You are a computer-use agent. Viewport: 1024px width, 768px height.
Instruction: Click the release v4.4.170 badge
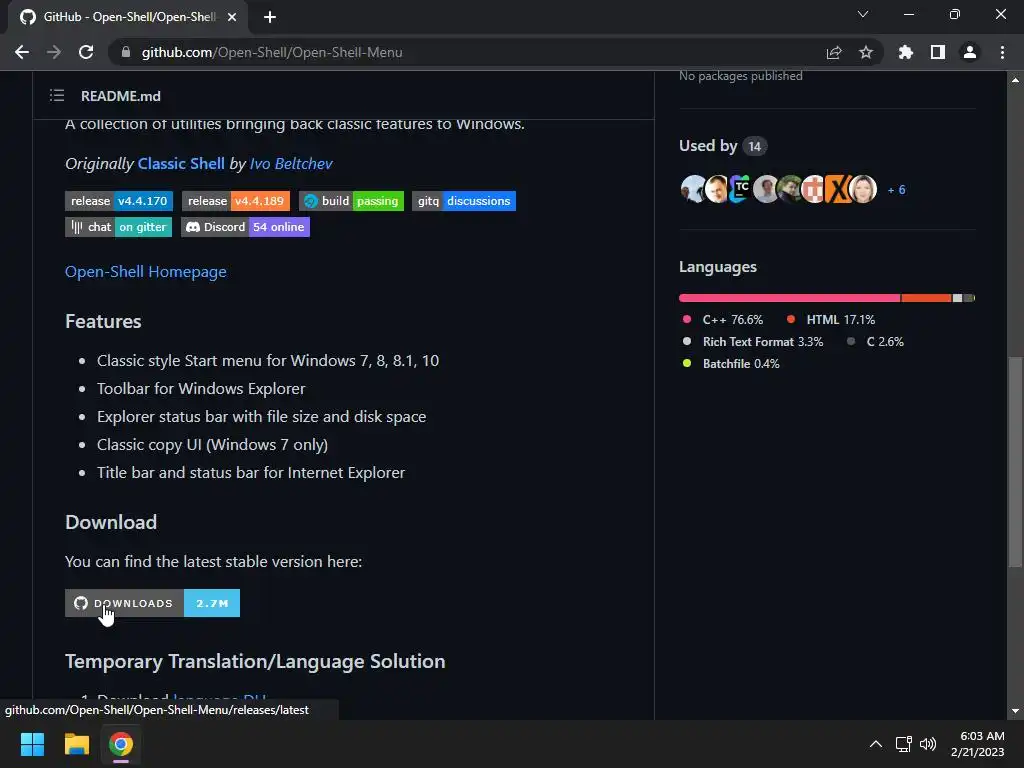coord(119,201)
